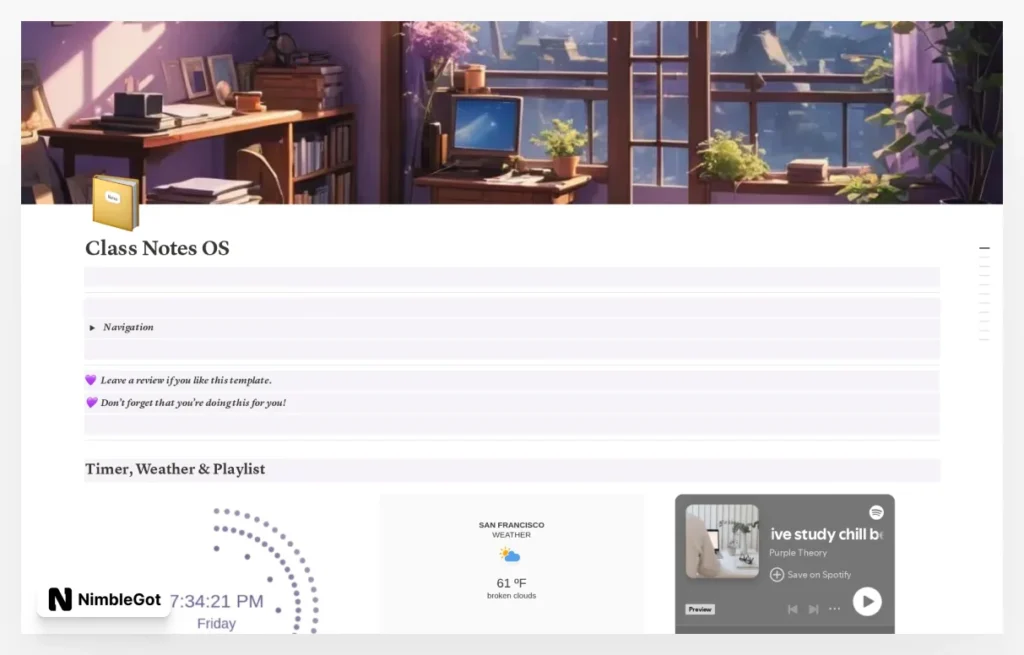Click the Preview badge in Spotify player
This screenshot has height=655, width=1024.
[700, 609]
